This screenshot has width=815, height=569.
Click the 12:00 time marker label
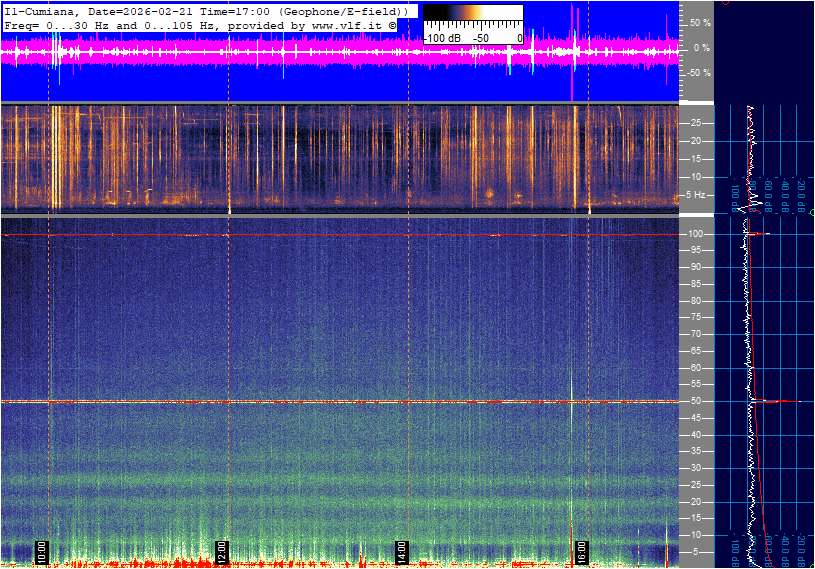tap(222, 551)
